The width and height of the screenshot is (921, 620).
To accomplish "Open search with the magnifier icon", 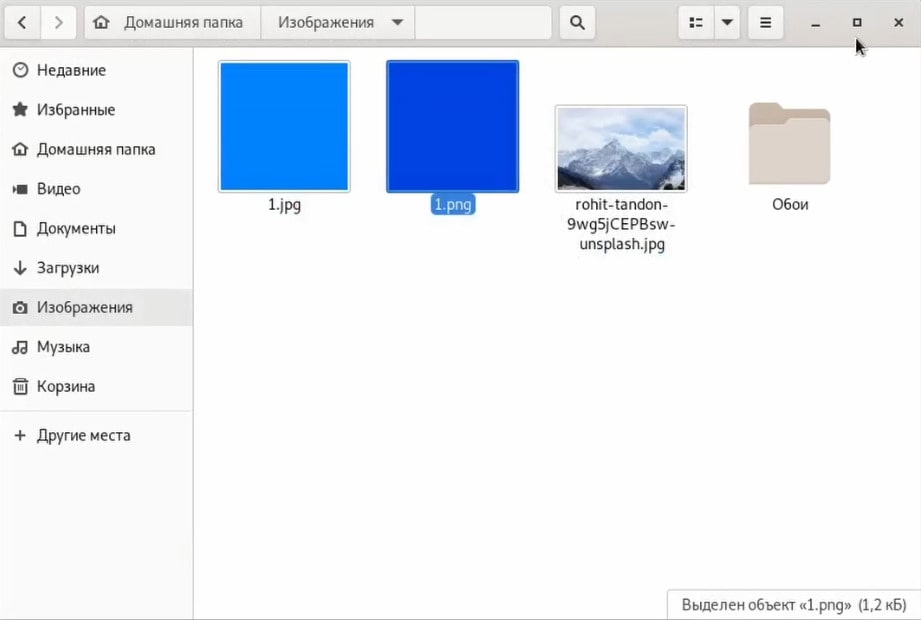I will [577, 23].
